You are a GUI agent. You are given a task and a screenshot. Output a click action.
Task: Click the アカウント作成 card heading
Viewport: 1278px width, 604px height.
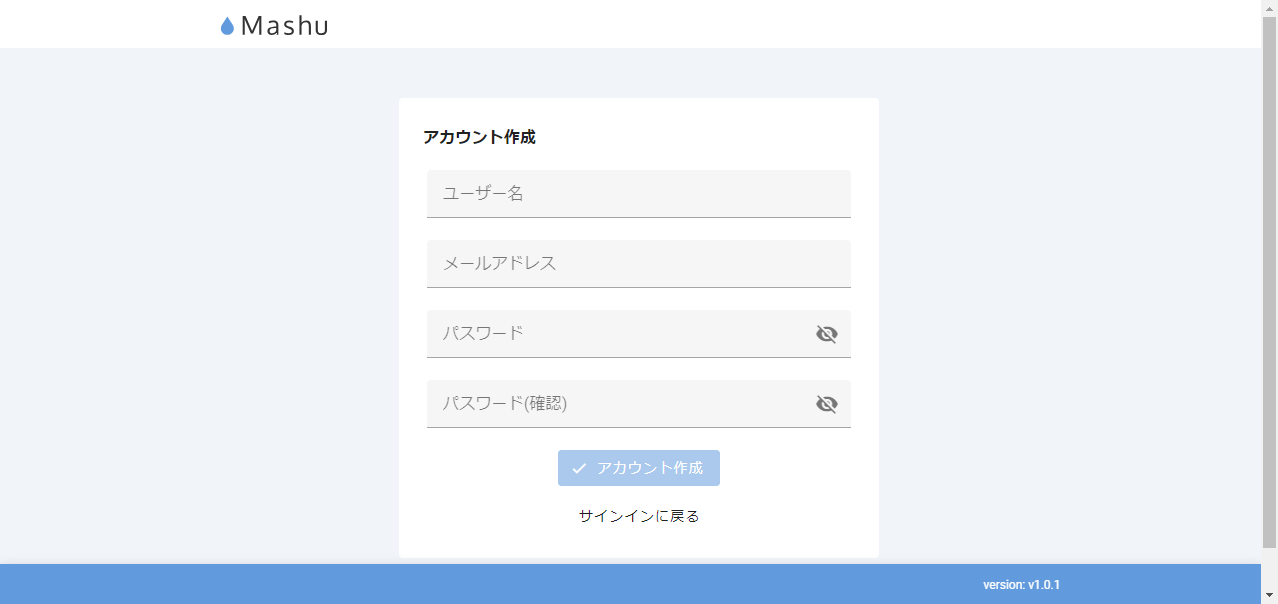click(x=479, y=138)
